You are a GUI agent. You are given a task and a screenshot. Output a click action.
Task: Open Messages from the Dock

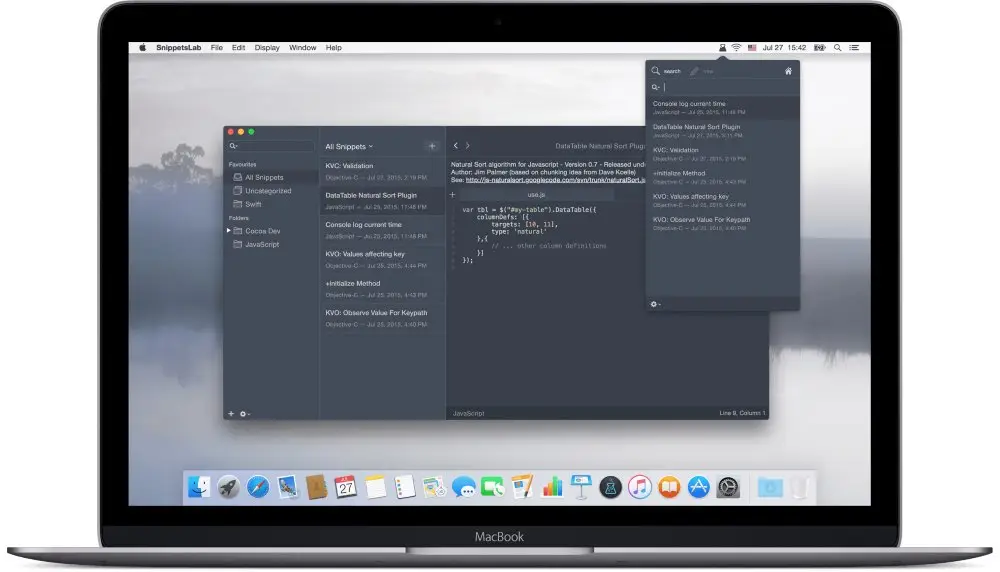464,487
